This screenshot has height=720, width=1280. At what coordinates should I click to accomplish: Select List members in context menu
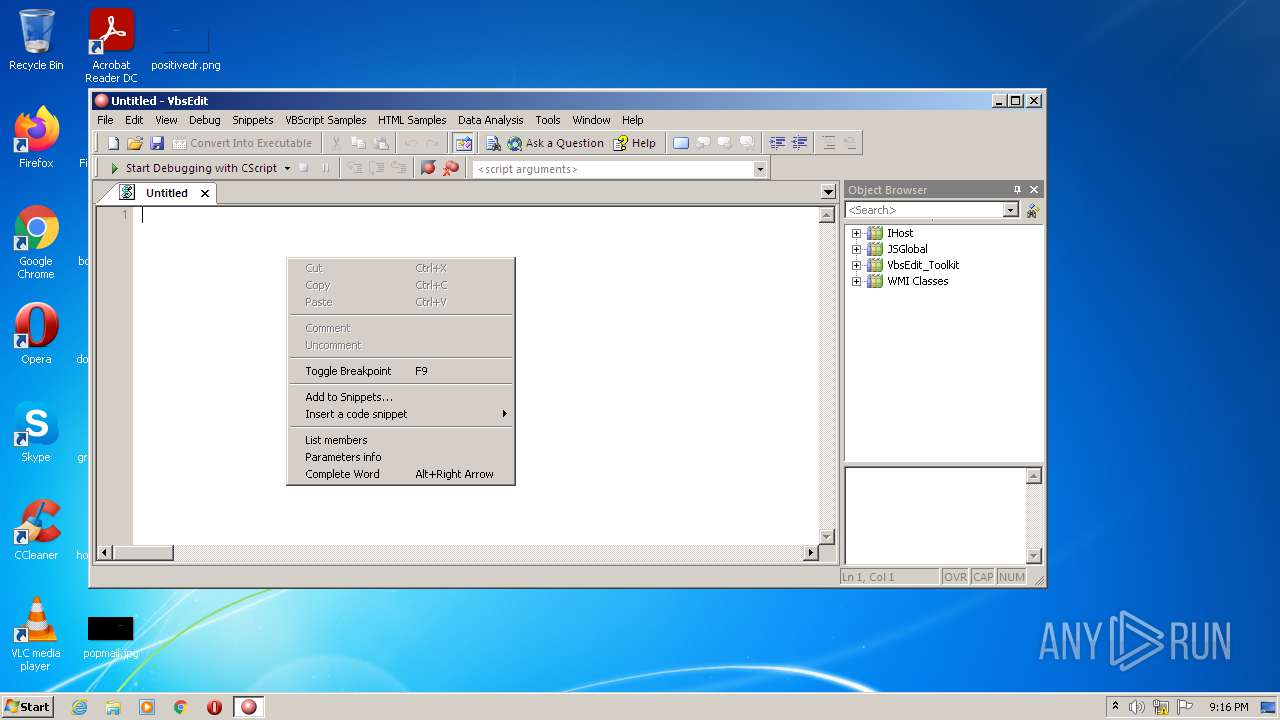pos(400,440)
